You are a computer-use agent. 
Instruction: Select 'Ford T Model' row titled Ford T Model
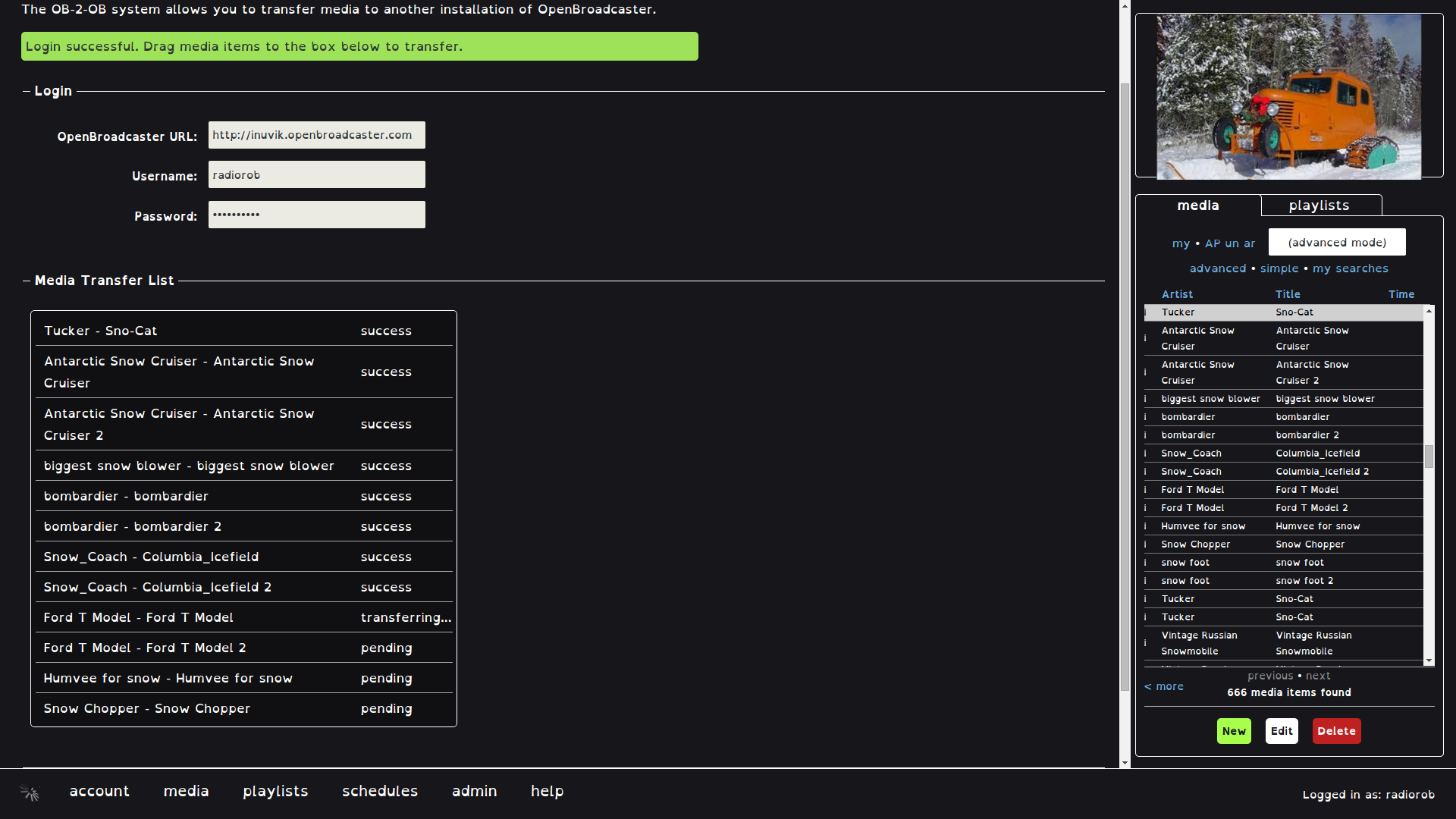1284,490
